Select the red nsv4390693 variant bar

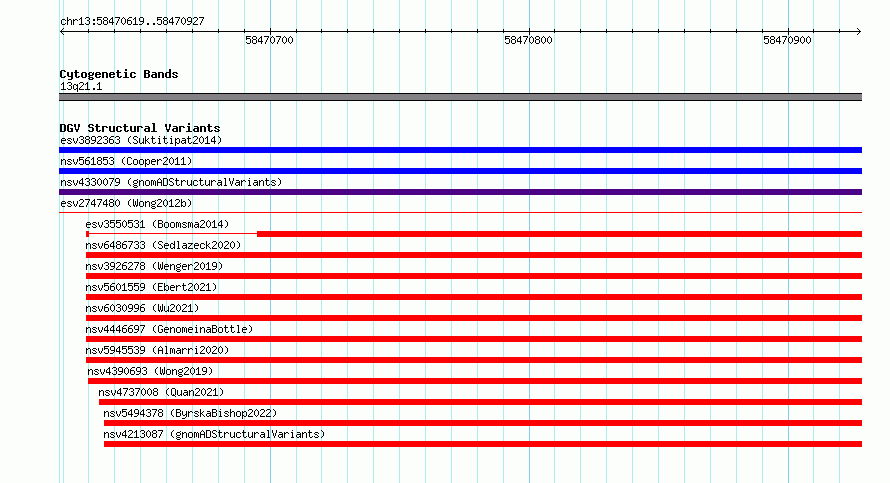(475, 381)
